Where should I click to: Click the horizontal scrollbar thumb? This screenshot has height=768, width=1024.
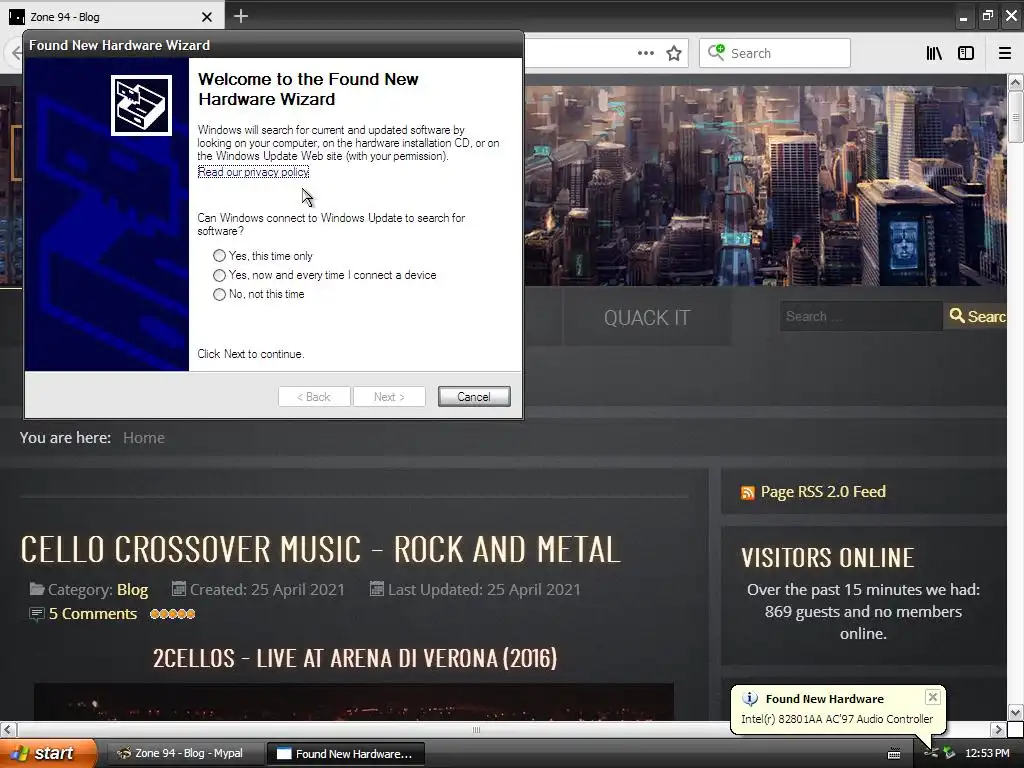tap(476, 729)
